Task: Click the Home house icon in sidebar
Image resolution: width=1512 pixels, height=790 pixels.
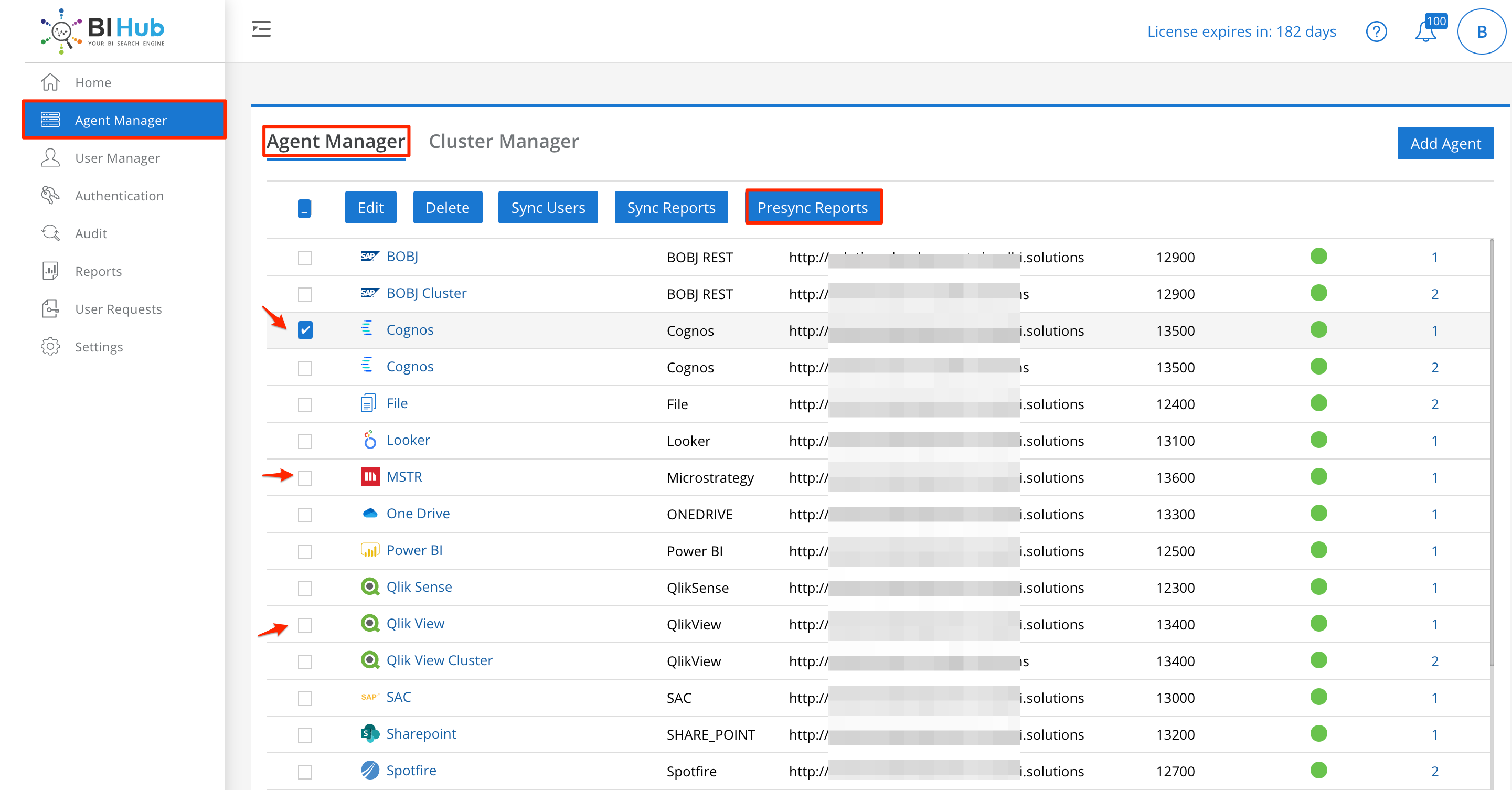Action: 50,82
